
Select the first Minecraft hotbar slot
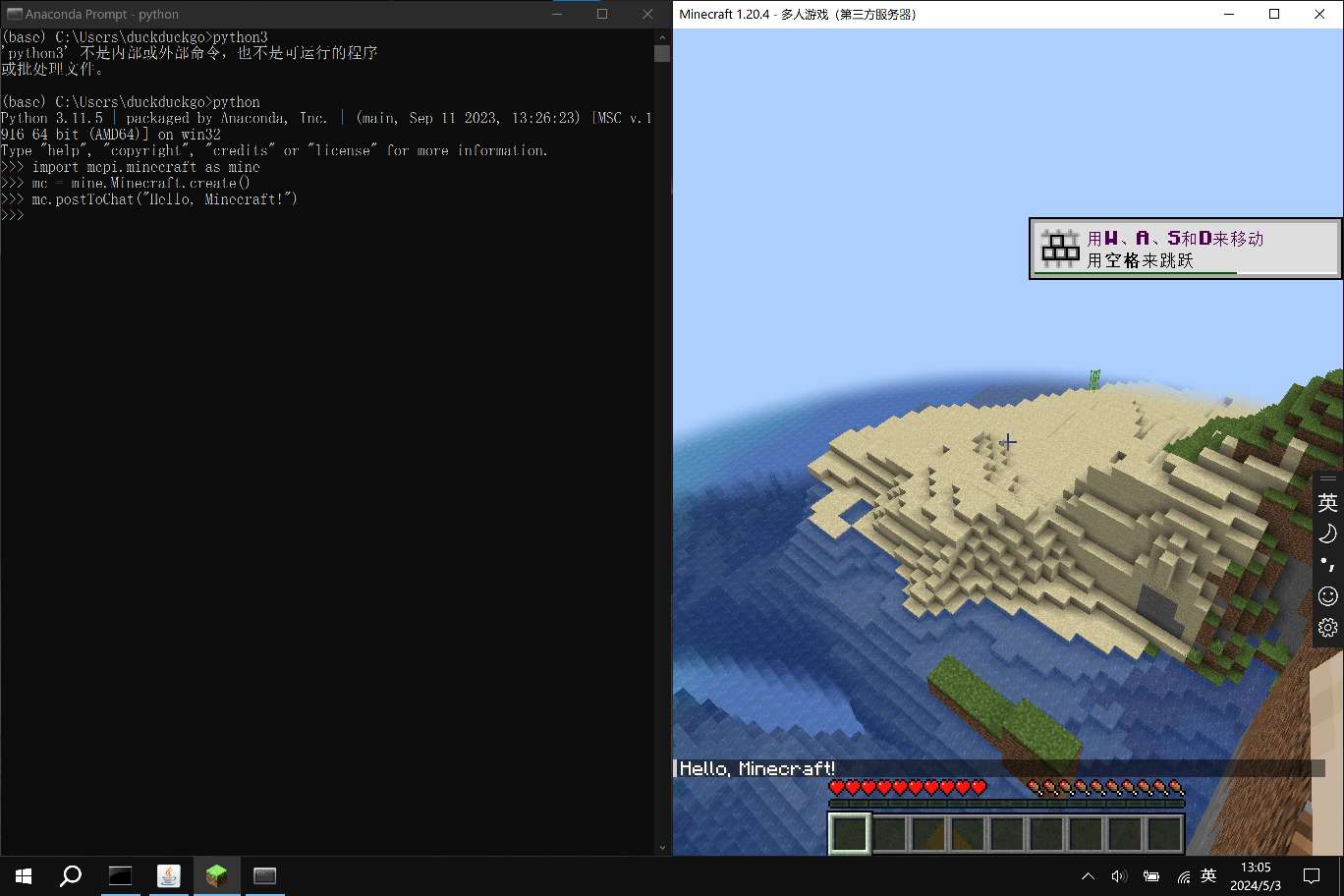point(850,834)
